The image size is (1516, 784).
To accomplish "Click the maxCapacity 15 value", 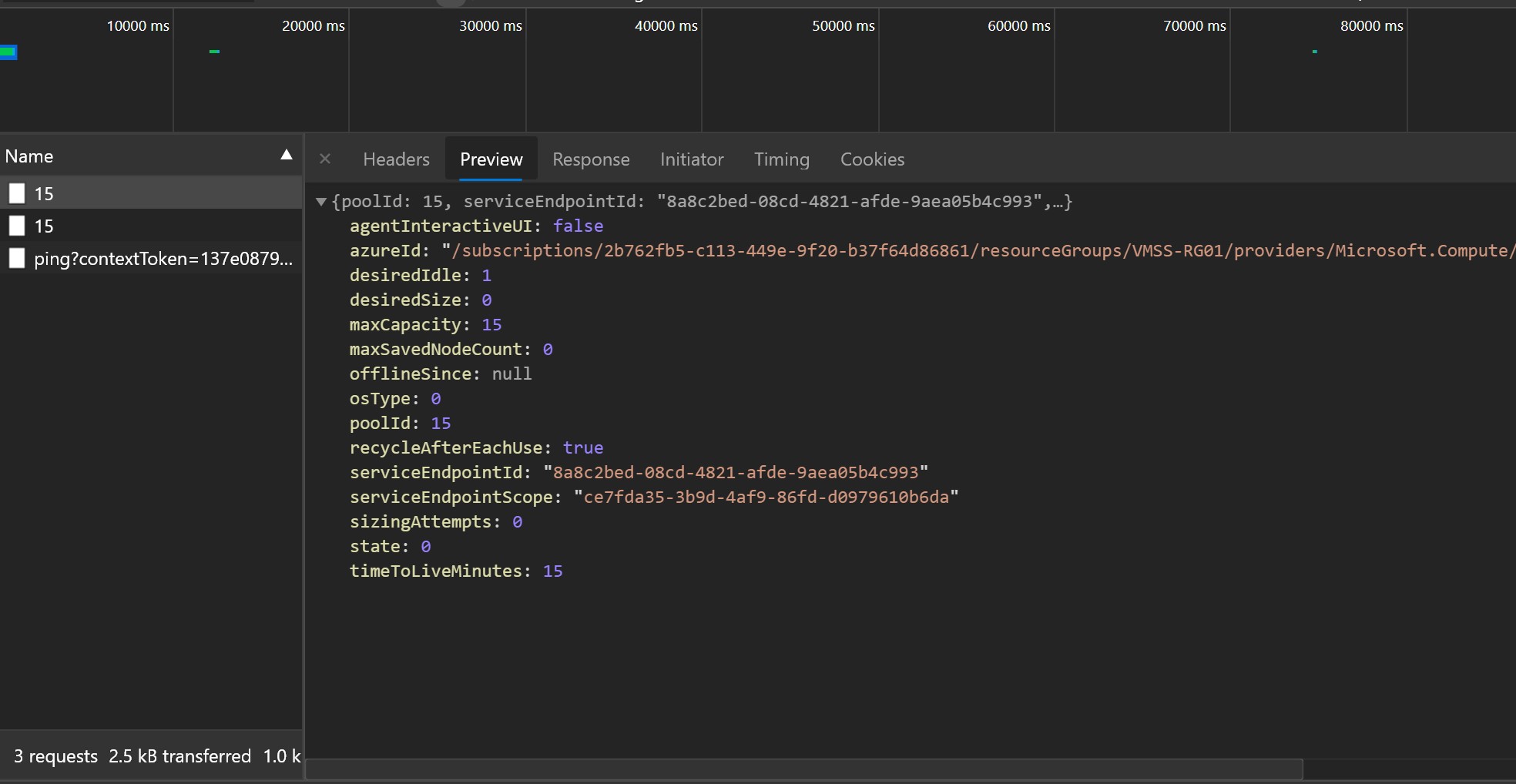I will pyautogui.click(x=491, y=324).
